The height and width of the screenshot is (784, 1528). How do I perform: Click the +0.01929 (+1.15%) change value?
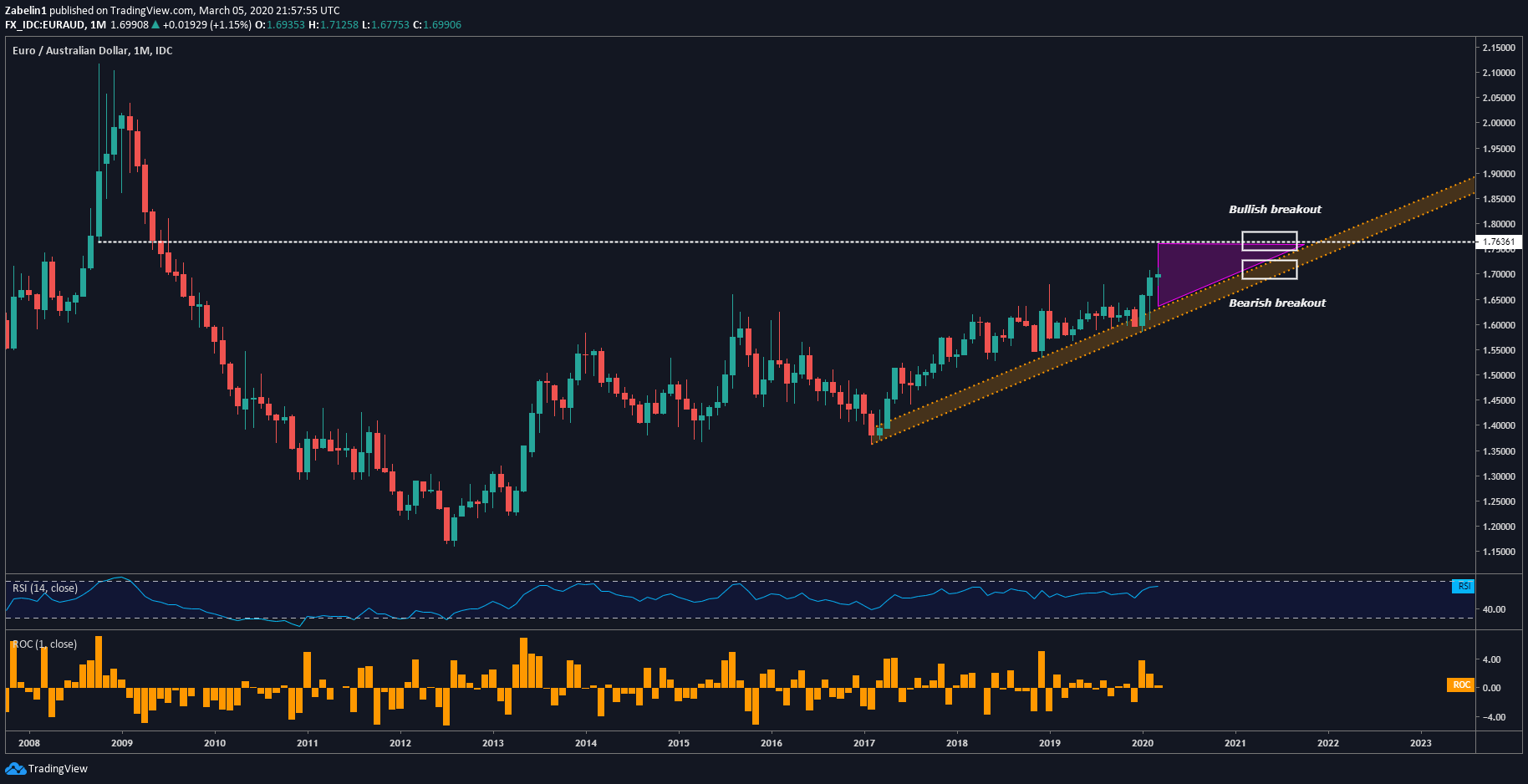[206, 25]
